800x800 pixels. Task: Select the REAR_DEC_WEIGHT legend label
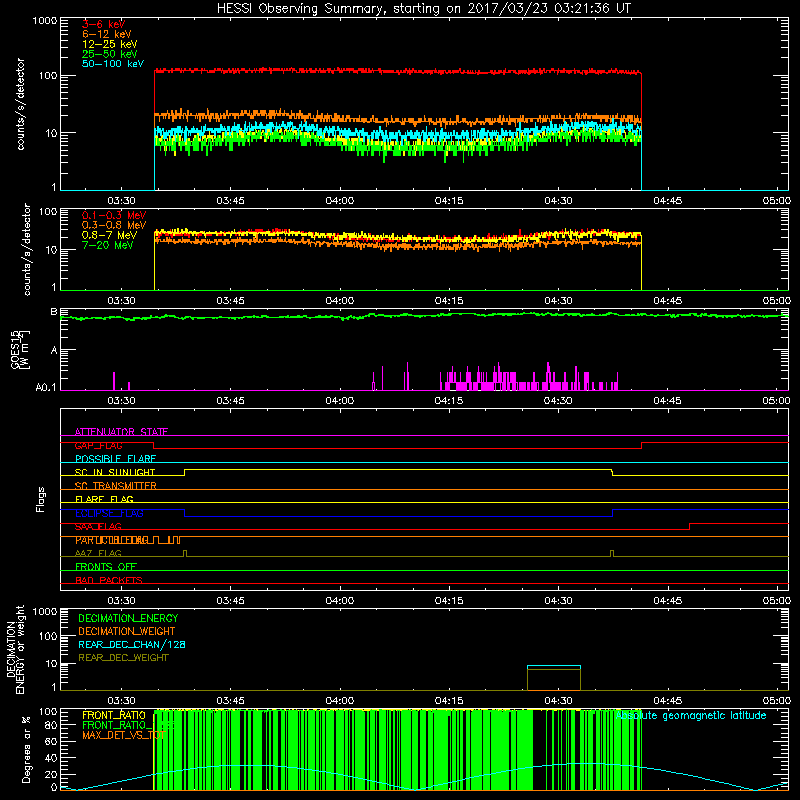click(123, 658)
